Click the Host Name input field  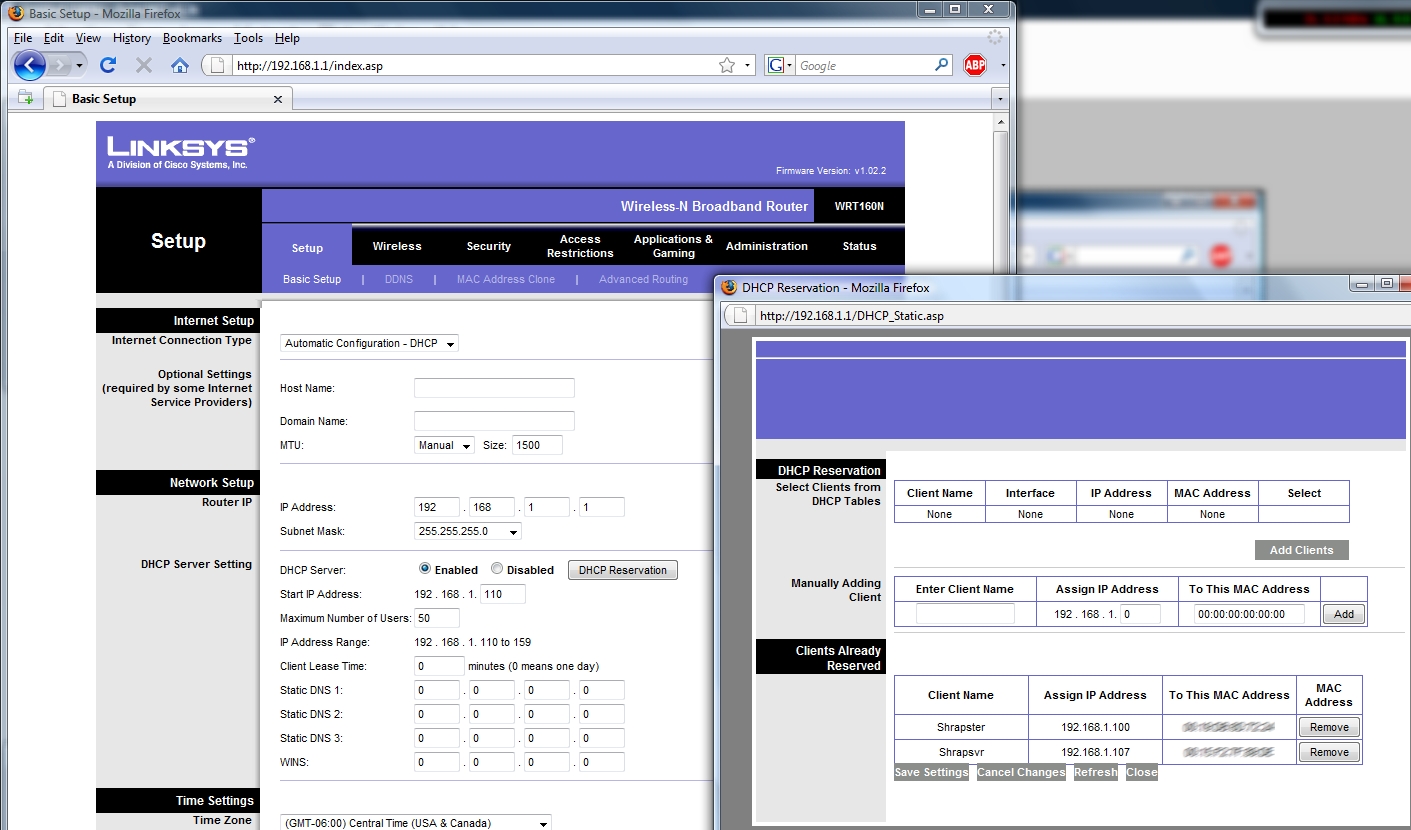[494, 388]
